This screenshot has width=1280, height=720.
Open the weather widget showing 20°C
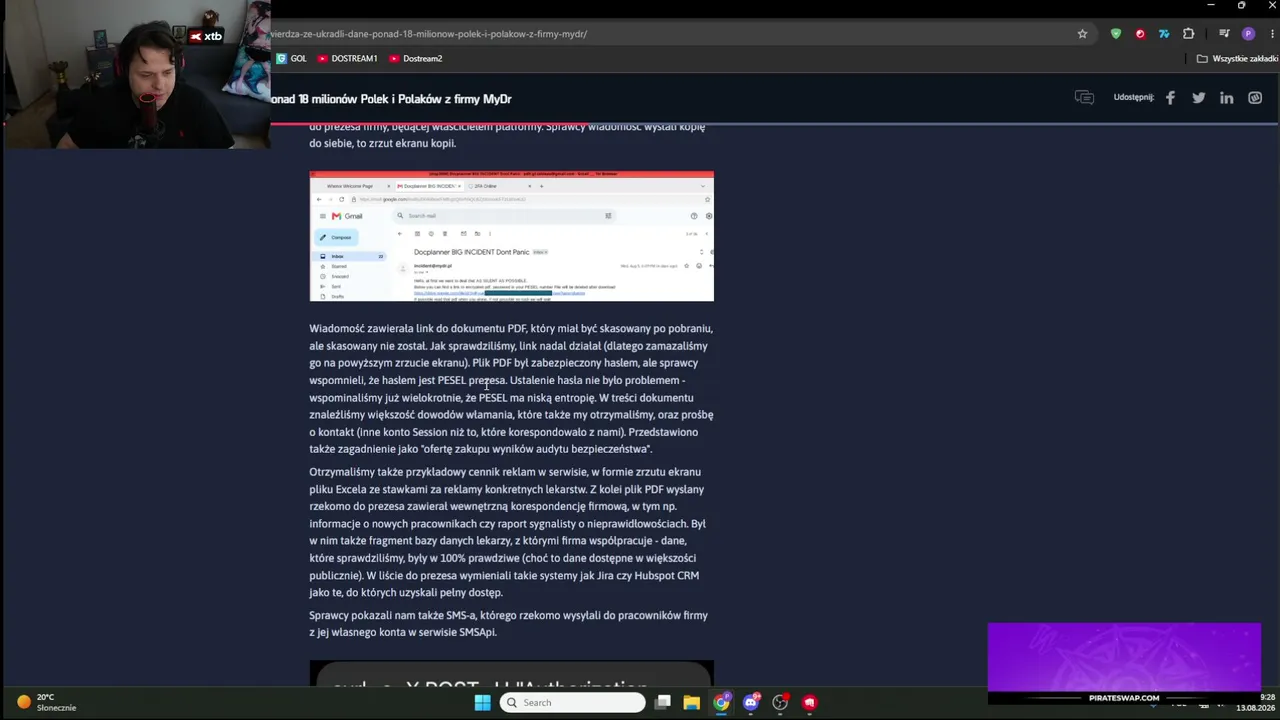[46, 702]
